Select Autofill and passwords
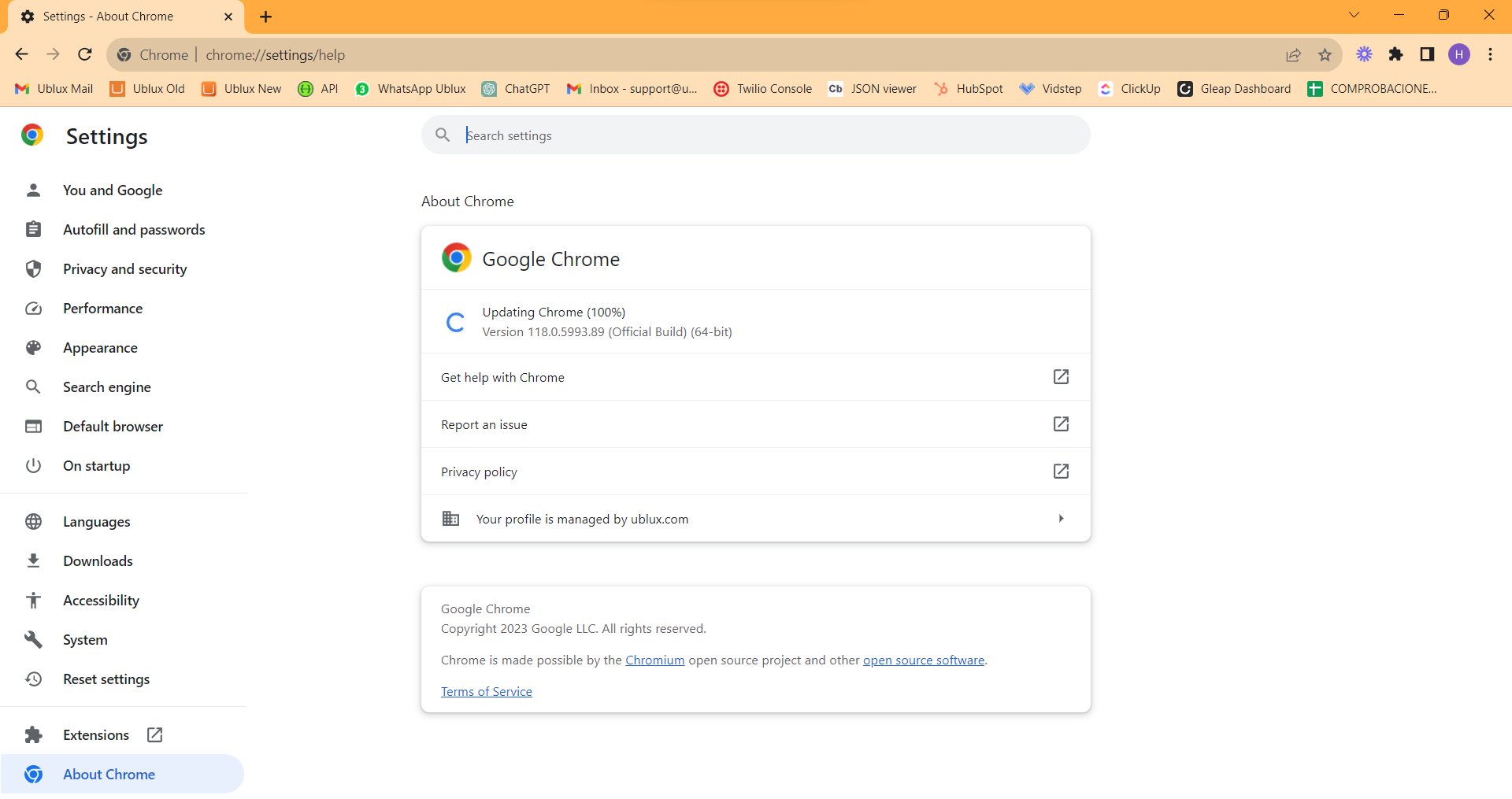This screenshot has width=1512, height=799. [x=134, y=230]
